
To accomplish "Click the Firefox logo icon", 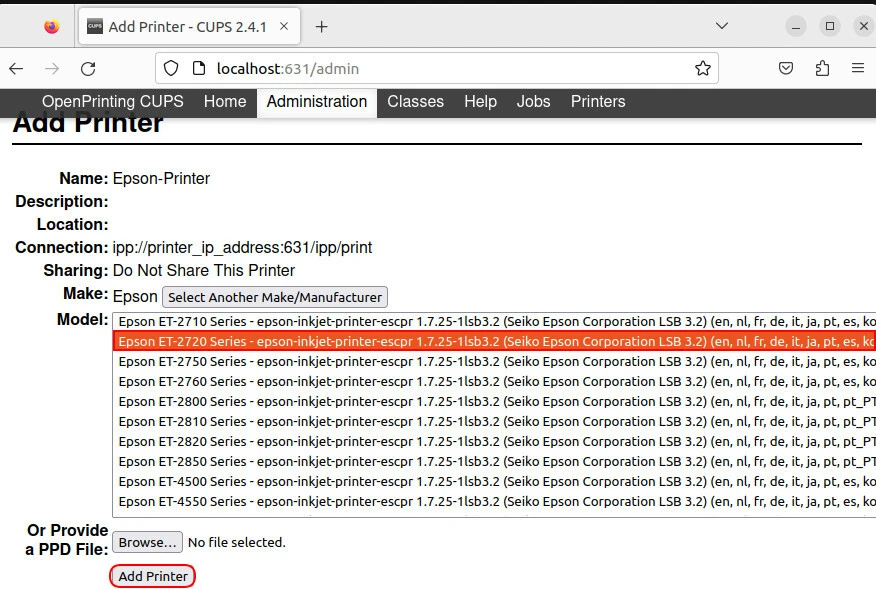I will tap(52, 27).
